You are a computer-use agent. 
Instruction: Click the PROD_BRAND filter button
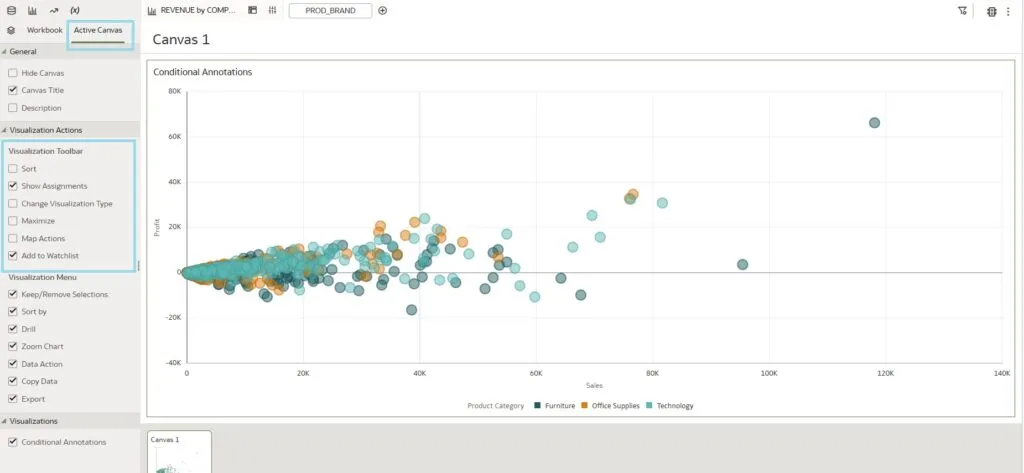click(329, 10)
